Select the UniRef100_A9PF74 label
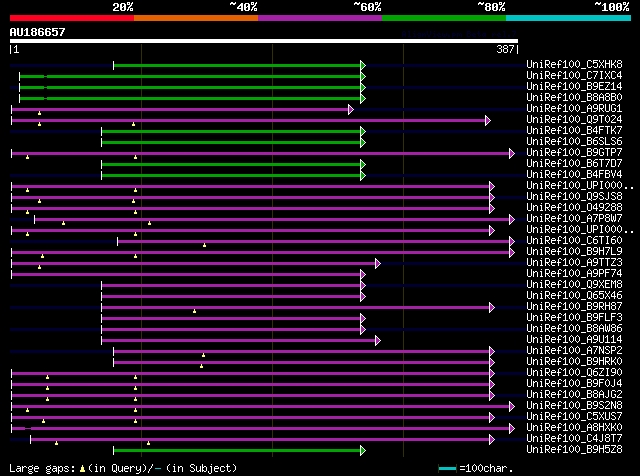The width and height of the screenshot is (640, 476). click(x=574, y=274)
